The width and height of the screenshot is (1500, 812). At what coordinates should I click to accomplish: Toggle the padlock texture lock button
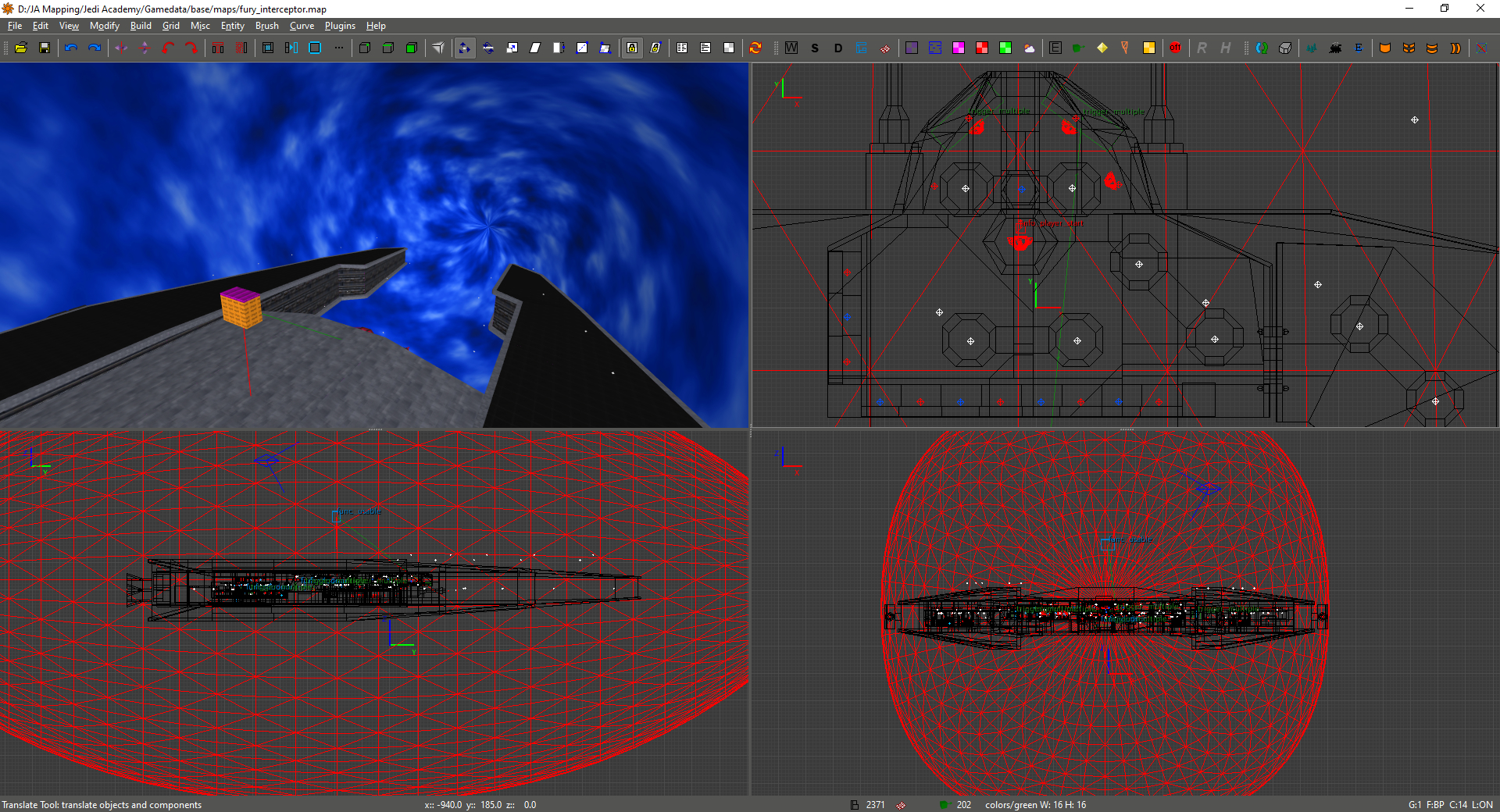click(x=632, y=48)
